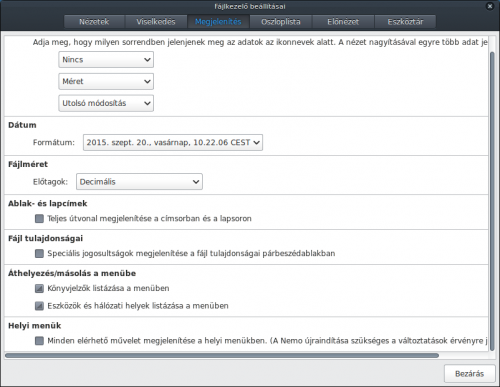Open the Nincs caption dropdown
Screen dimensions: 500x387
click(106, 60)
